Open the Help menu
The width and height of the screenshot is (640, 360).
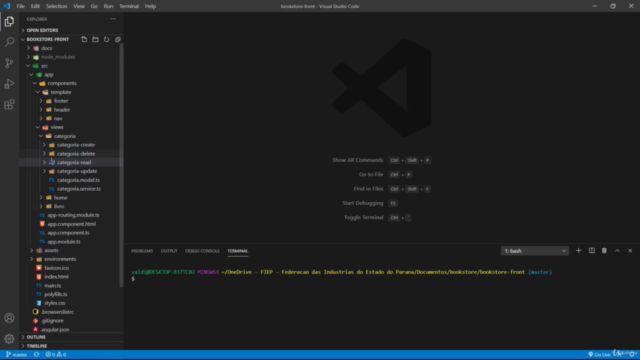click(x=150, y=6)
